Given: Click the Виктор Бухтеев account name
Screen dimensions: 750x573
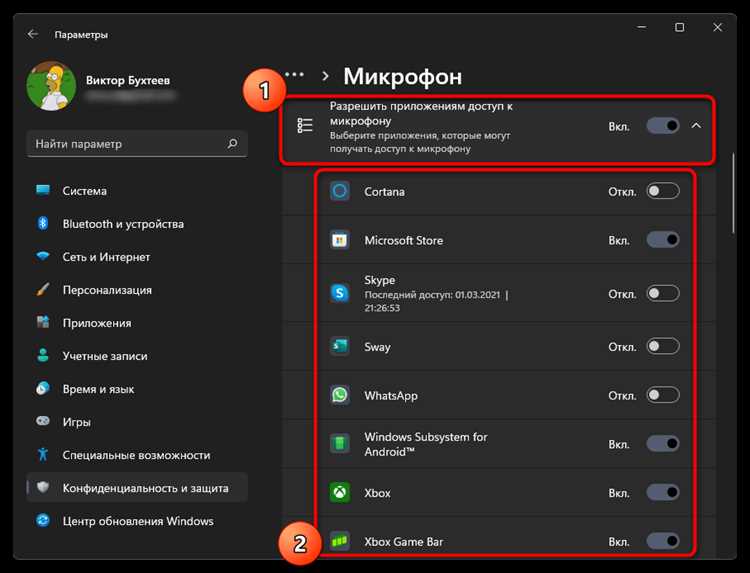Looking at the screenshot, I should click(128, 80).
